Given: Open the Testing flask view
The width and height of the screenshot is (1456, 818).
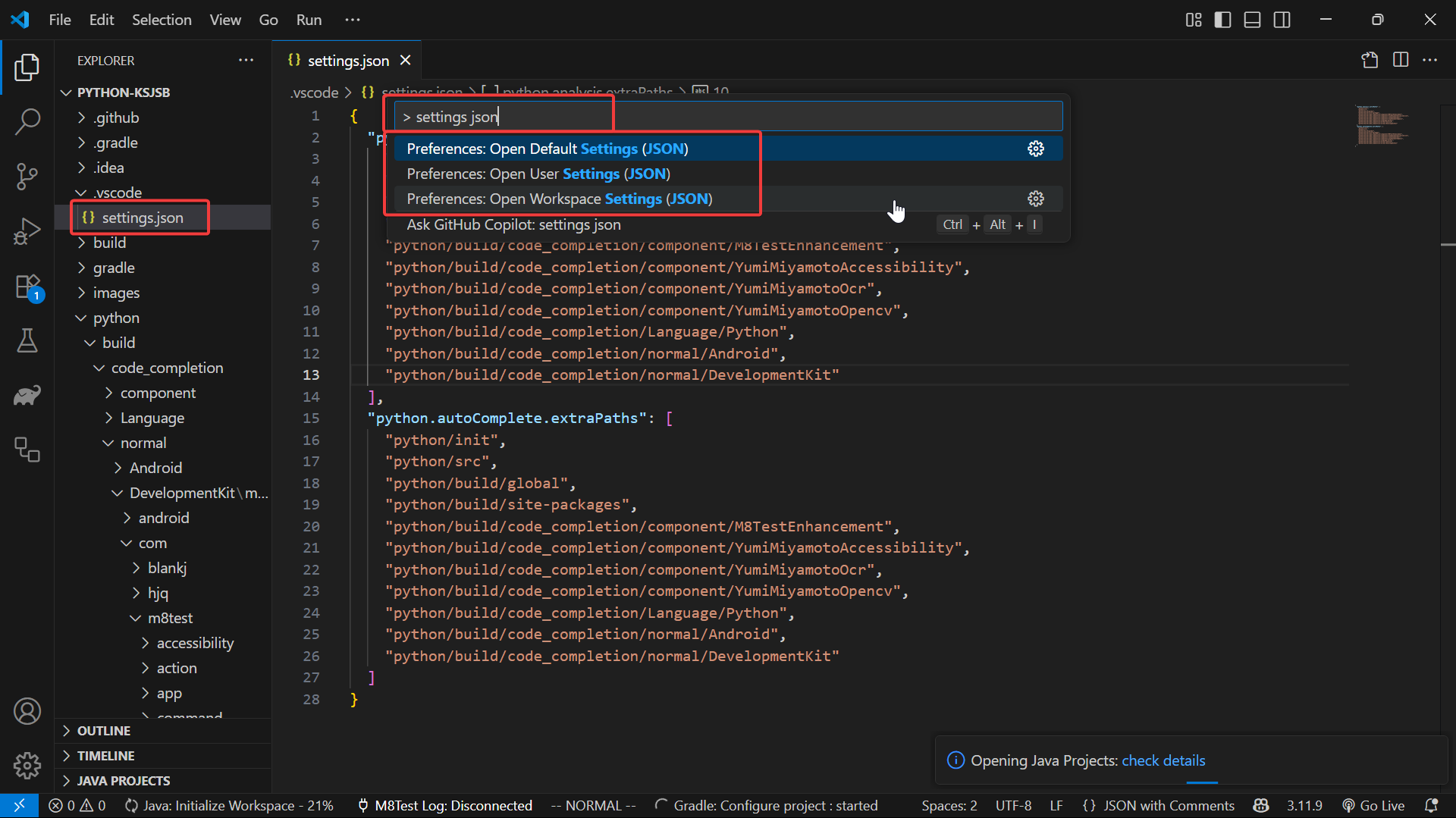Looking at the screenshot, I should pyautogui.click(x=27, y=341).
